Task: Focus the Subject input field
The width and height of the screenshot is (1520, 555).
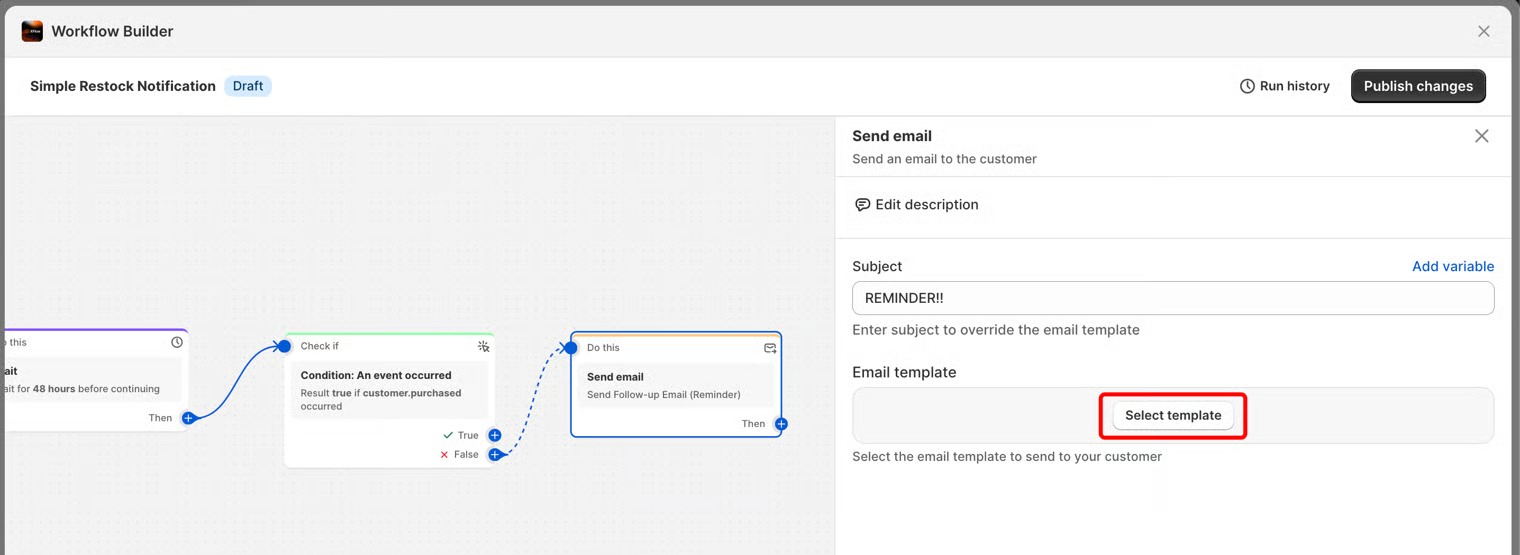Action: point(1172,298)
